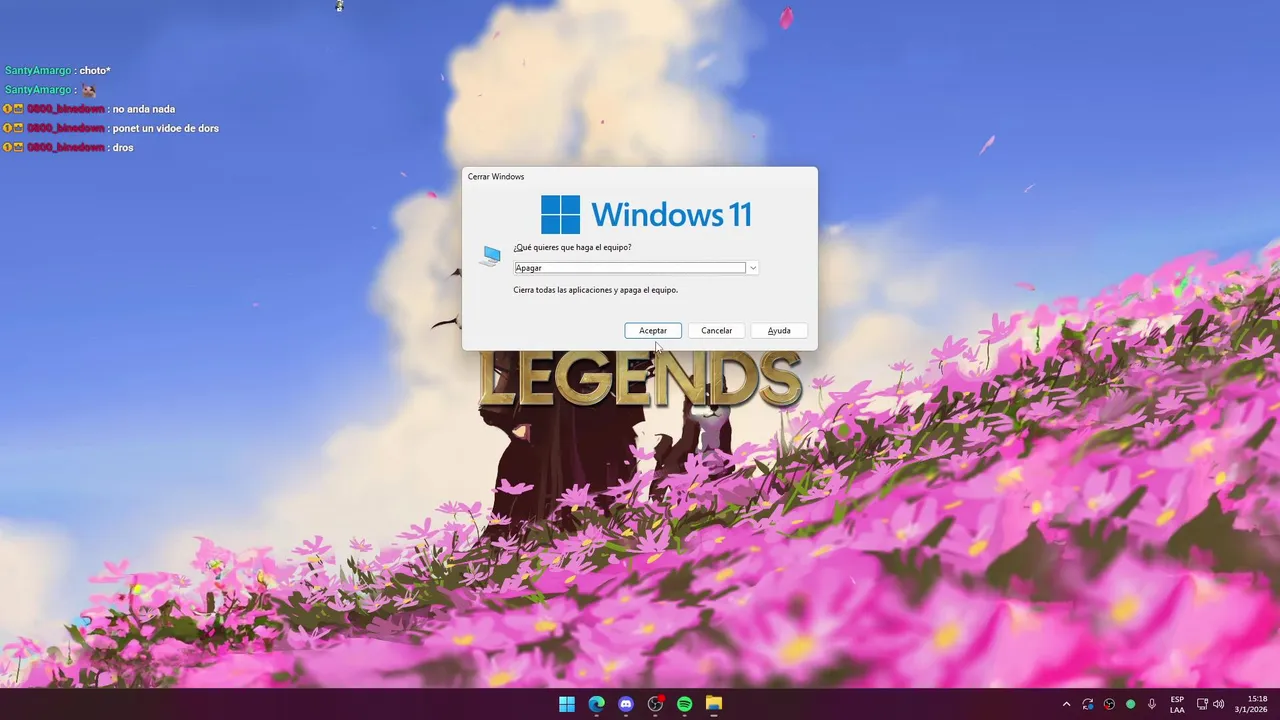Open the Windows Start menu

click(567, 704)
